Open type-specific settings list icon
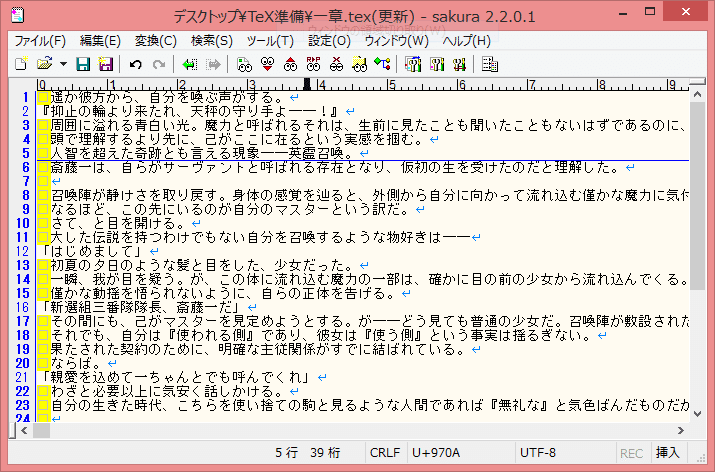 click(413, 64)
